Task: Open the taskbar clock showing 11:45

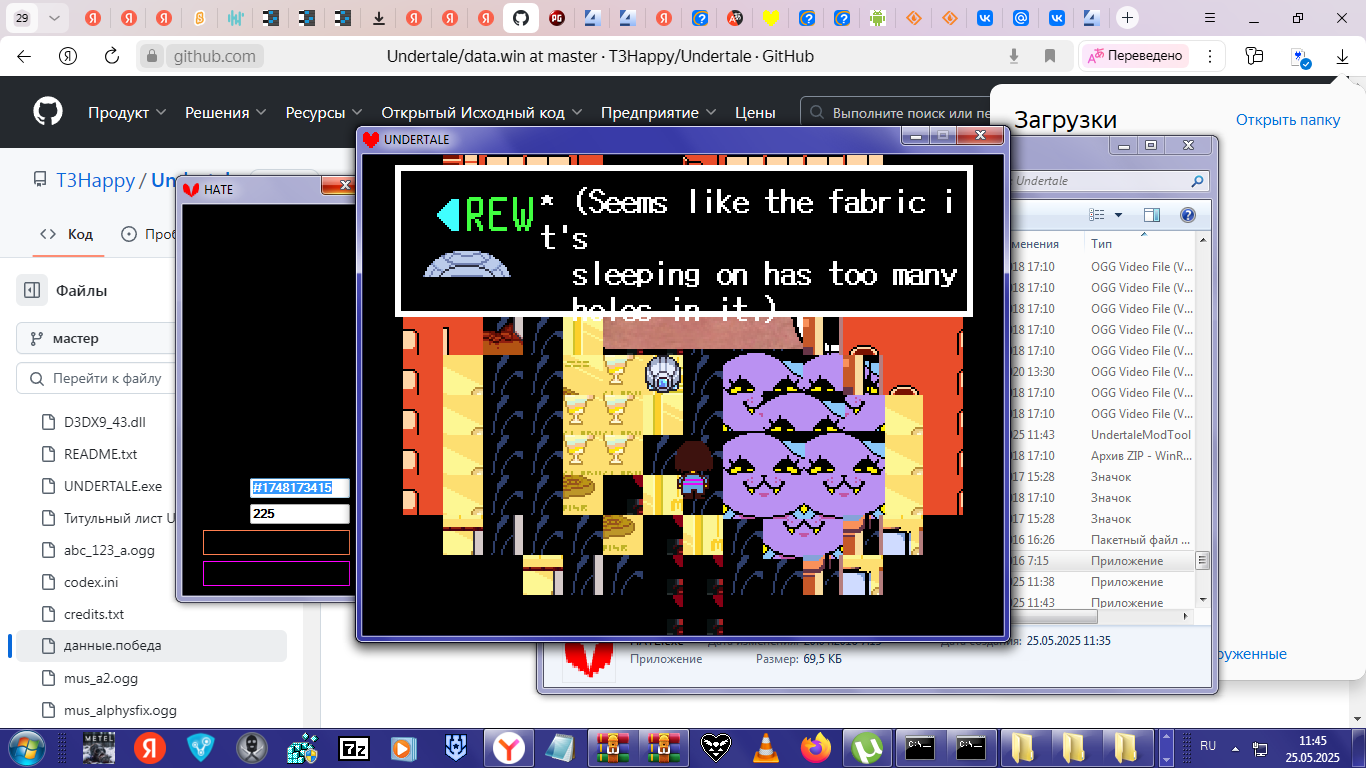Action: [1312, 748]
